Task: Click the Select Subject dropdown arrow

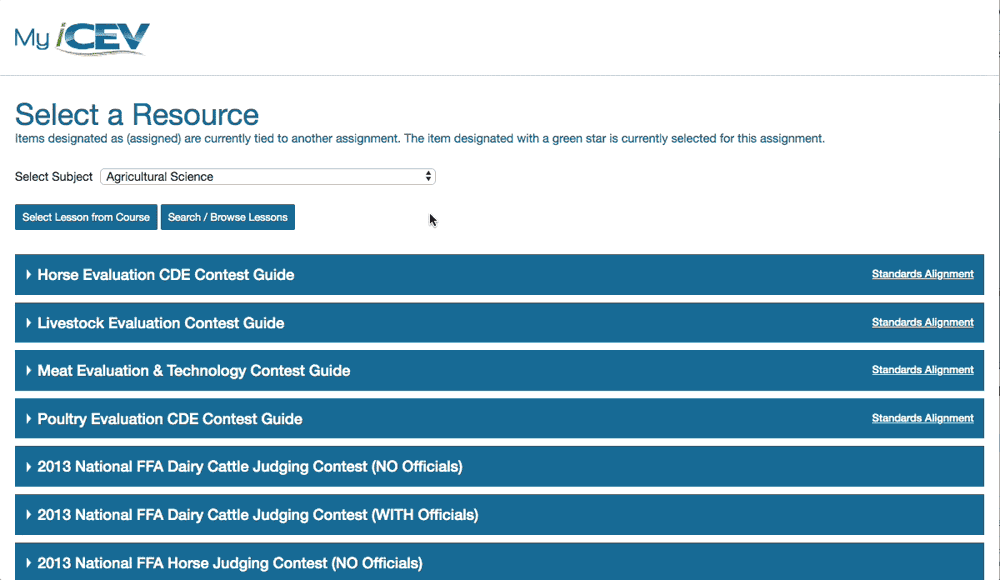Action: 429,176
